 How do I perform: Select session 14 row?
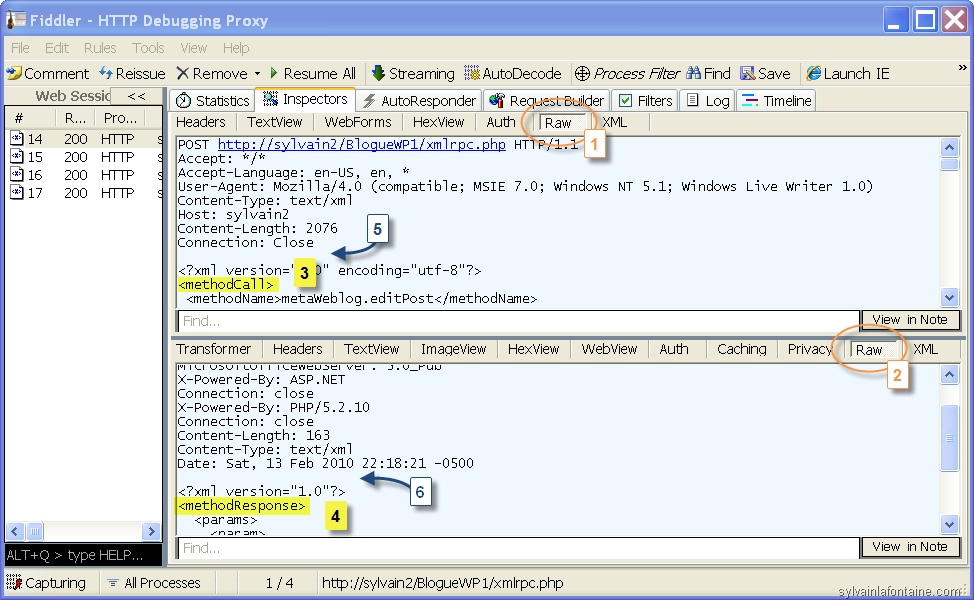[x=84, y=139]
